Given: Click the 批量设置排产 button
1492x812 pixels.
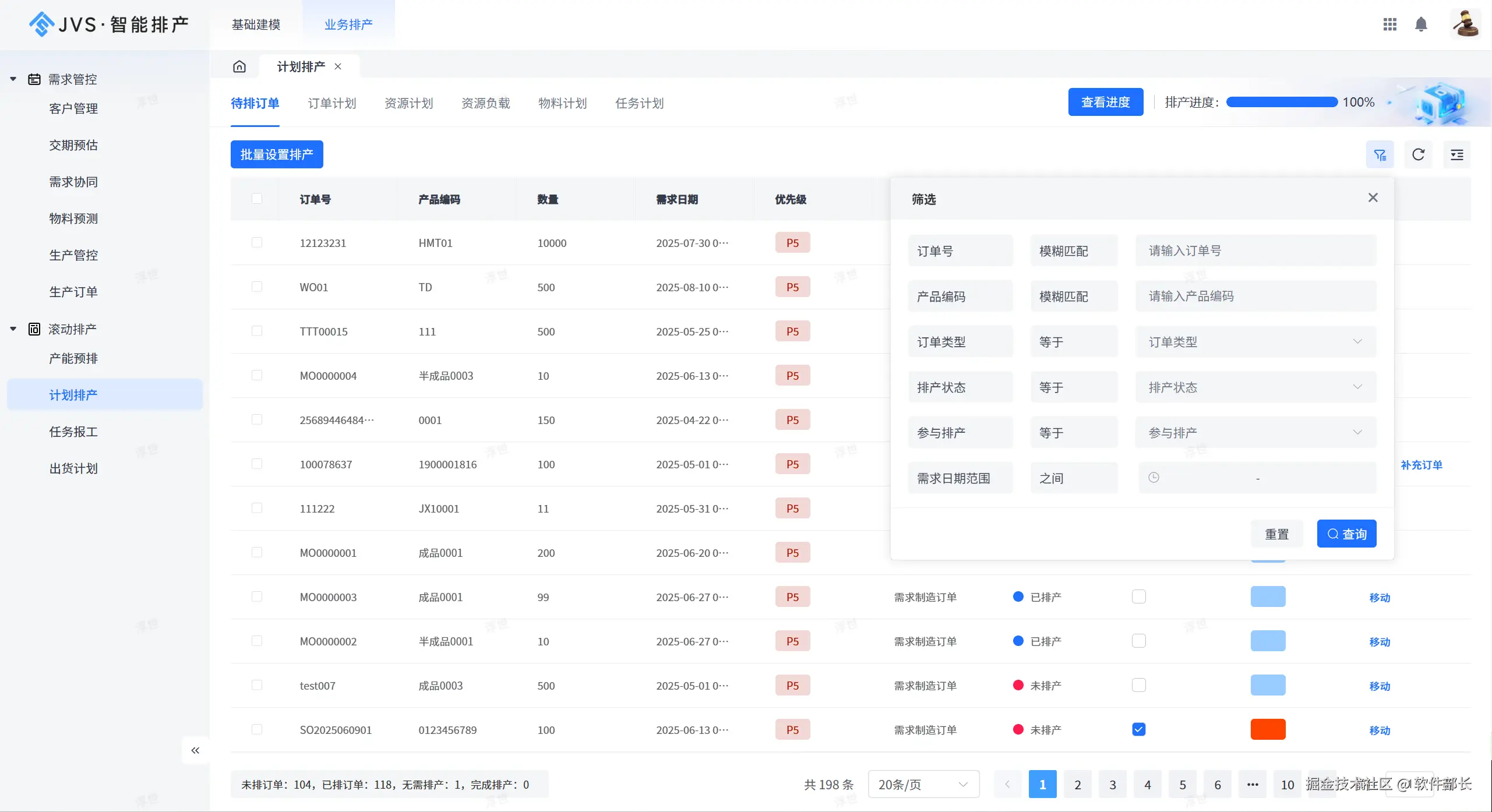Looking at the screenshot, I should point(277,154).
